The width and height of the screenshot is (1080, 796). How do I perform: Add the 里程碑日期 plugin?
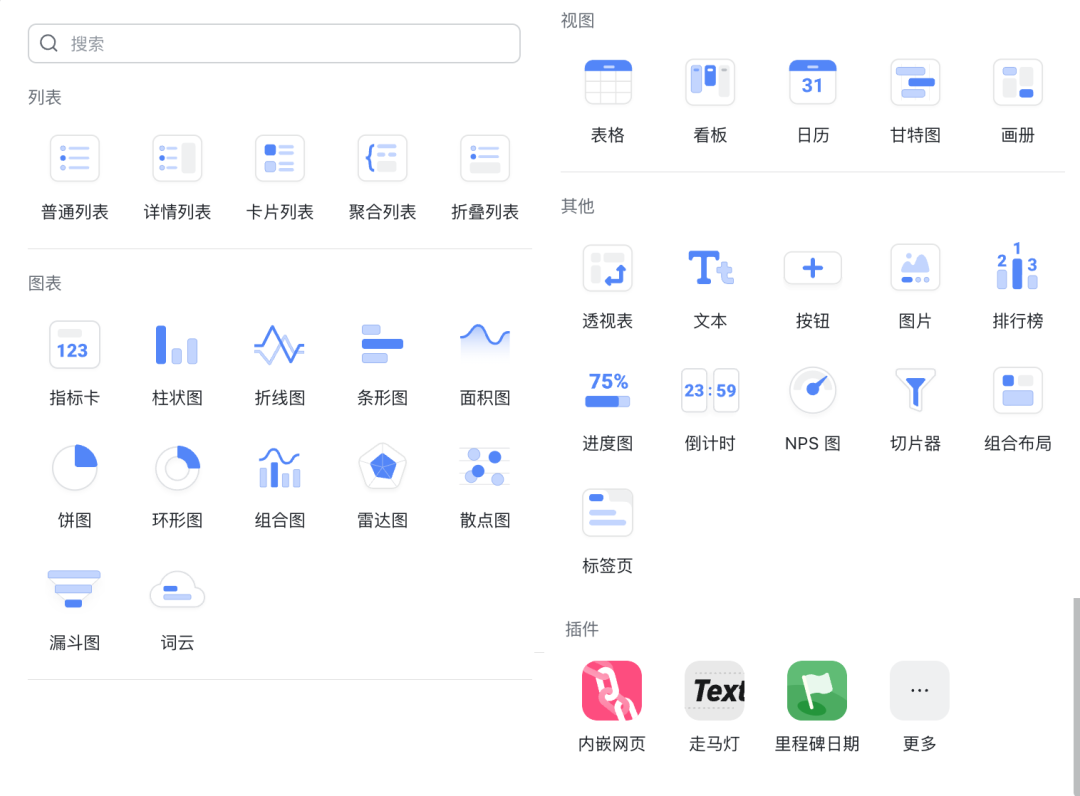[x=816, y=690]
